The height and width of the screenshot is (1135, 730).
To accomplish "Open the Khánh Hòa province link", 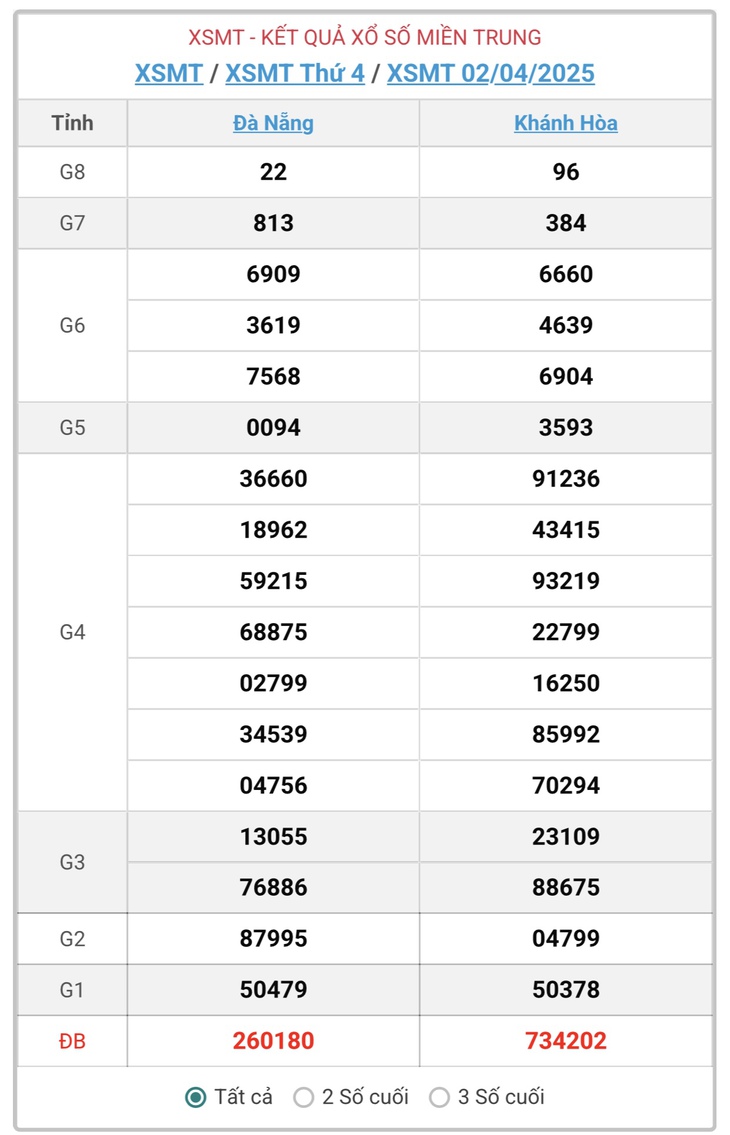I will tap(566, 123).
